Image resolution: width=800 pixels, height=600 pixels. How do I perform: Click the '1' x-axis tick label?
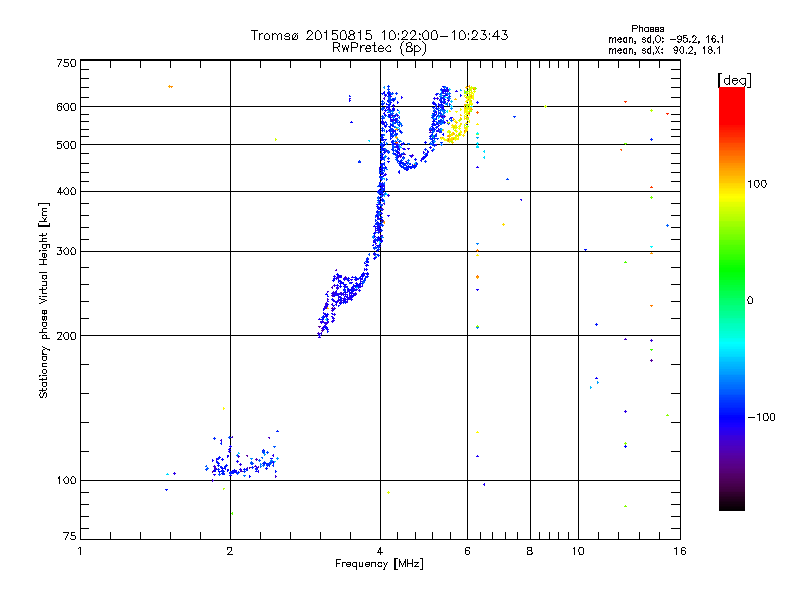(80, 551)
